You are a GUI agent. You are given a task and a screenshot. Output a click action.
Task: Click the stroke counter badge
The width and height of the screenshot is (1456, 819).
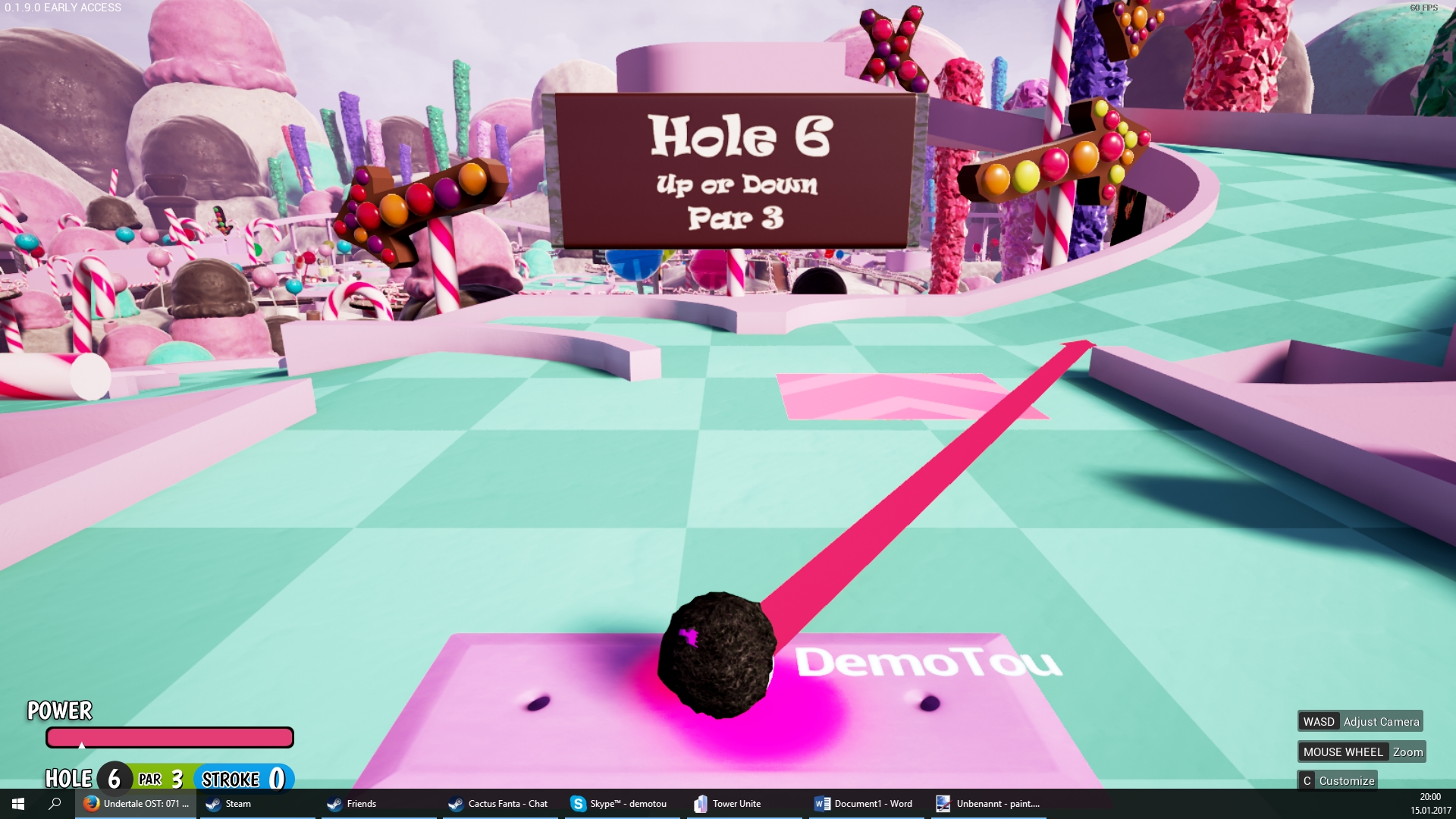[244, 779]
